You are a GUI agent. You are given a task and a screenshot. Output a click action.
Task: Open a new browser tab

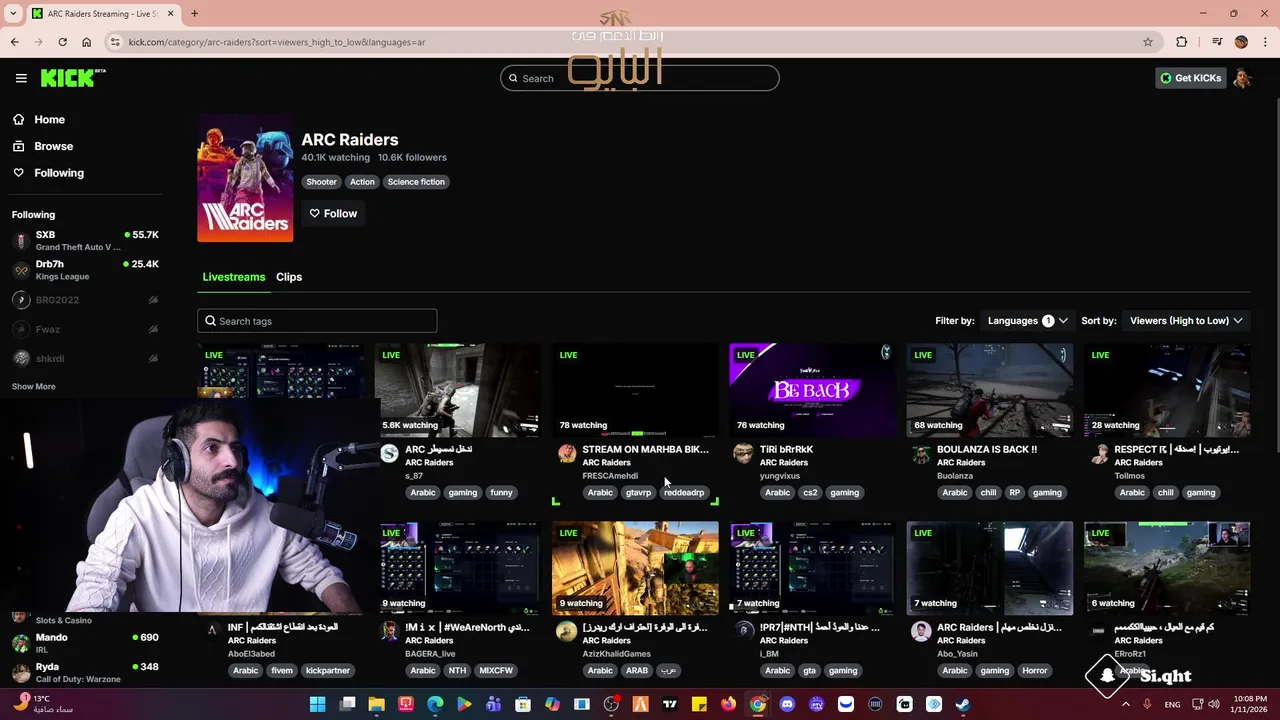click(x=194, y=14)
